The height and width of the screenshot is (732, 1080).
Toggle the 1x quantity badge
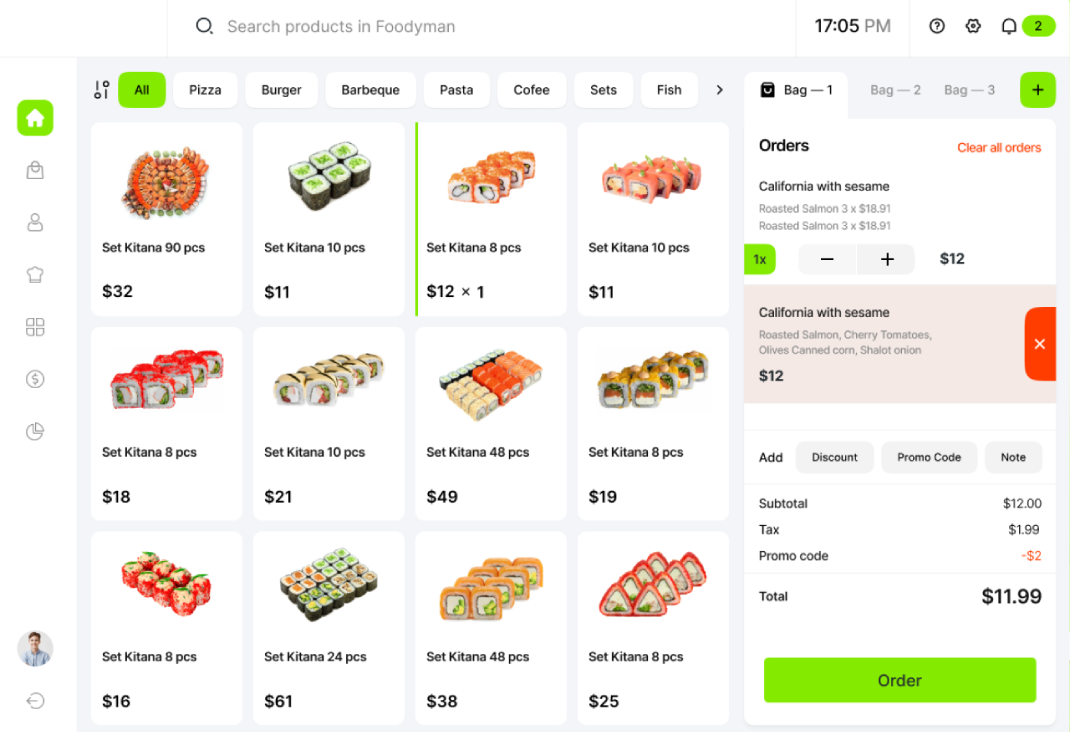point(760,259)
